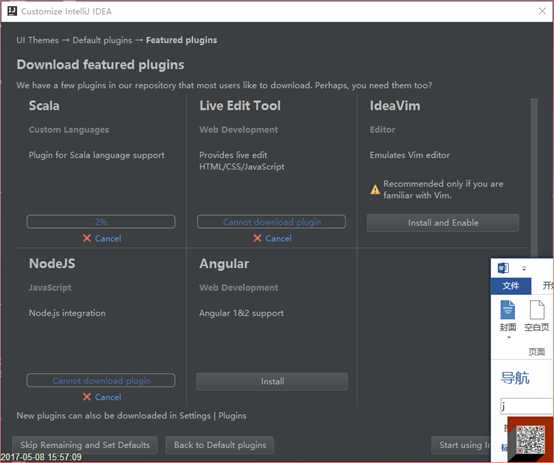Click the Scala download progress bar
Screen dimensions: 554x463
[x=101, y=222]
